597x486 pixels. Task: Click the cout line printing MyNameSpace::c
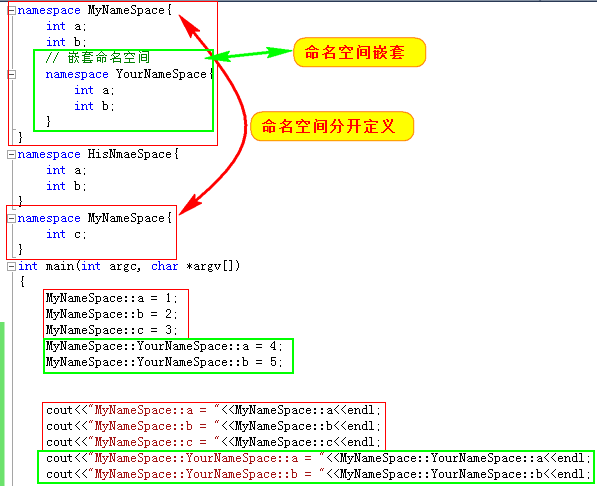click(213, 442)
